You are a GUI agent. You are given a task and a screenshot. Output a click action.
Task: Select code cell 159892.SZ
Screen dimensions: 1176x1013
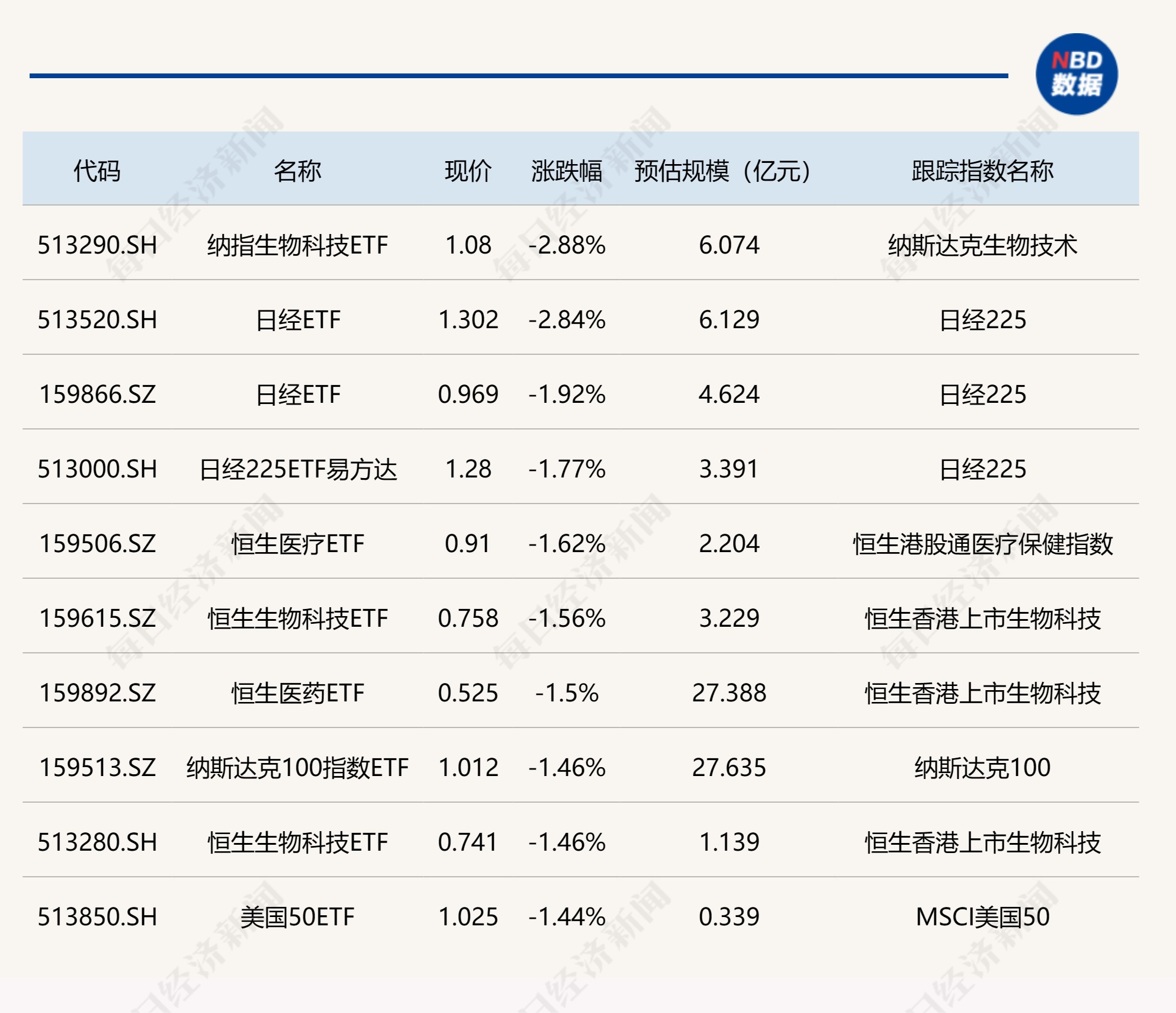point(98,693)
